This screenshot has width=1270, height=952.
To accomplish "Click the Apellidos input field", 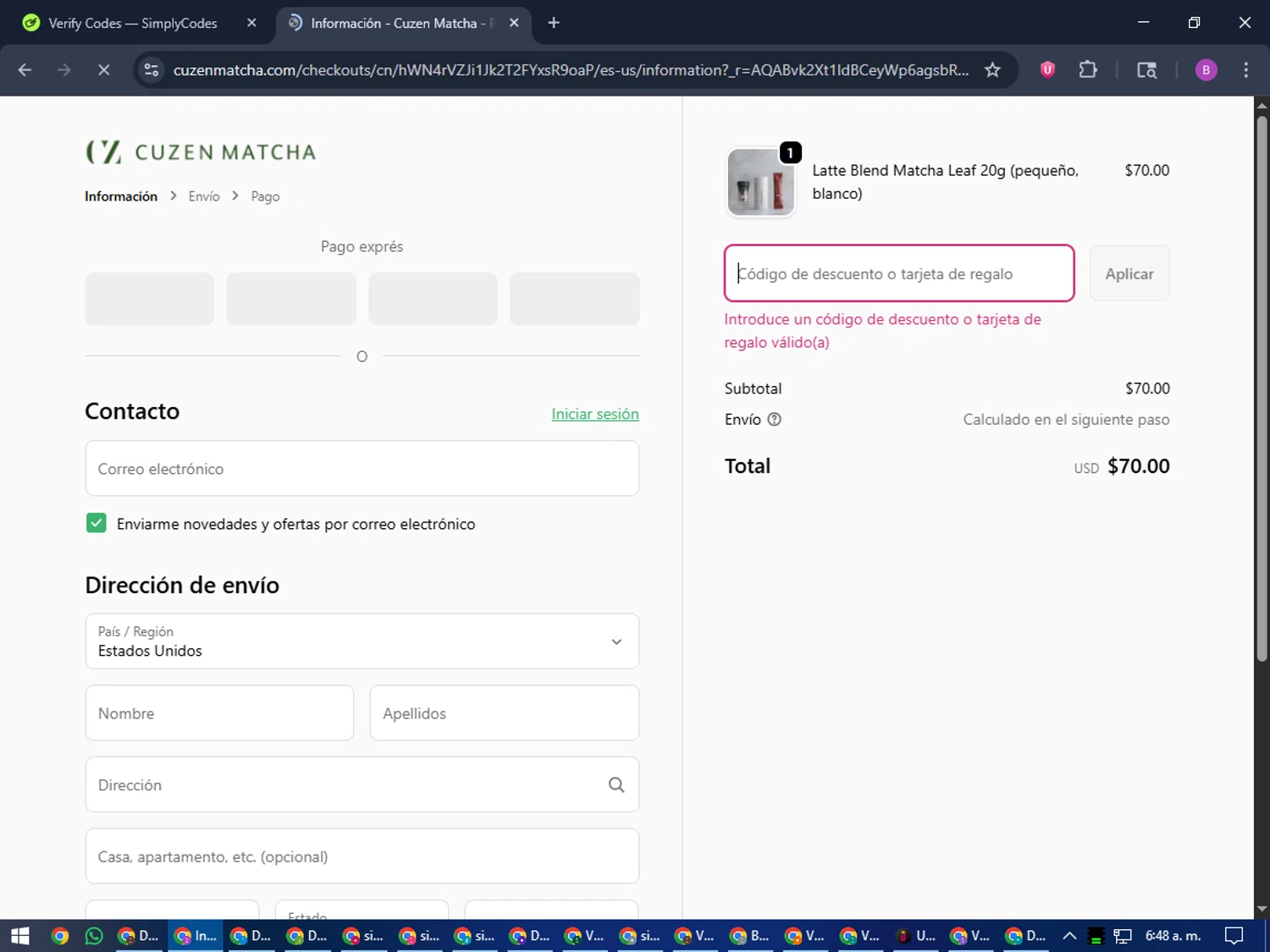I will (505, 713).
